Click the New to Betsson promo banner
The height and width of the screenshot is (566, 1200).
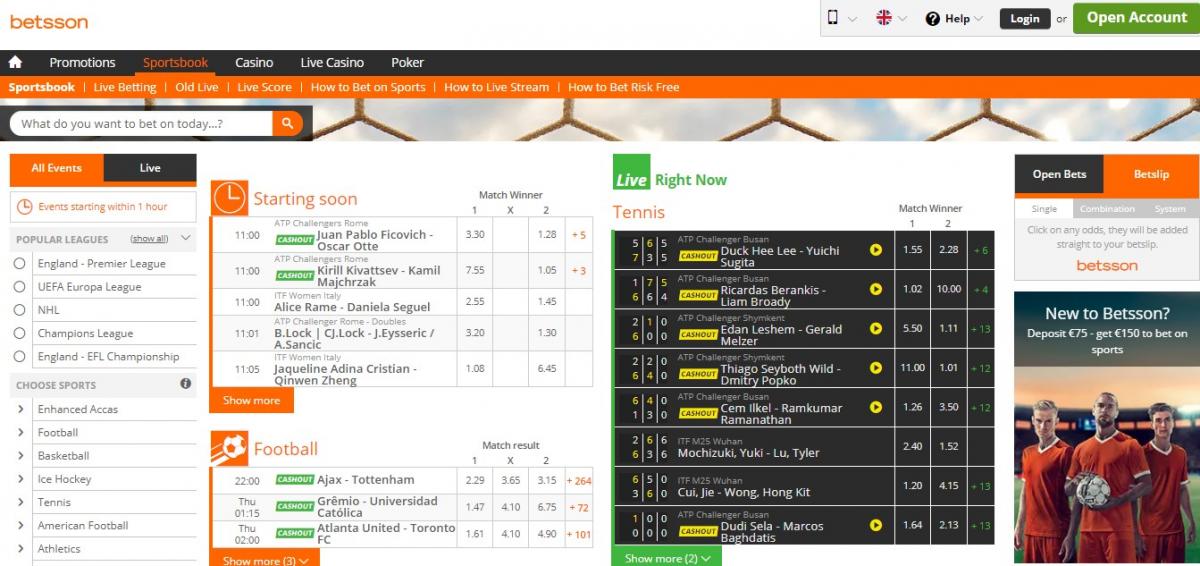click(1107, 427)
